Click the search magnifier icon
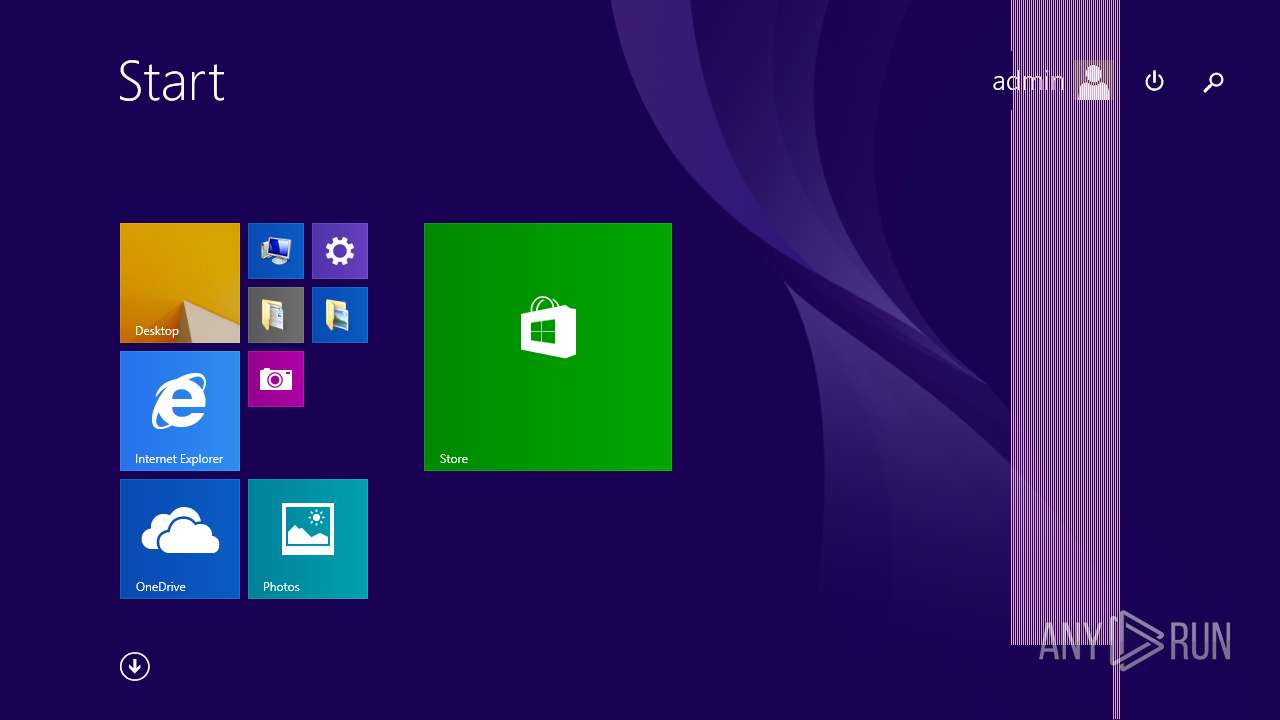 [x=1213, y=82]
